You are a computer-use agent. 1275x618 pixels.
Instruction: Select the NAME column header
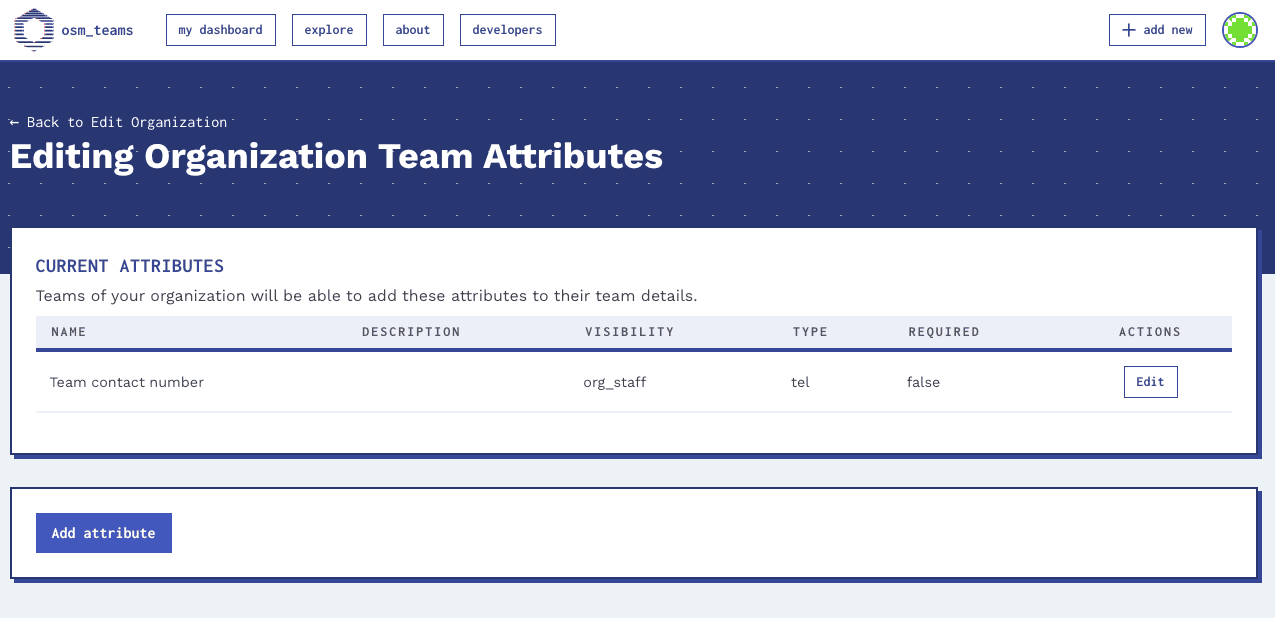[68, 331]
